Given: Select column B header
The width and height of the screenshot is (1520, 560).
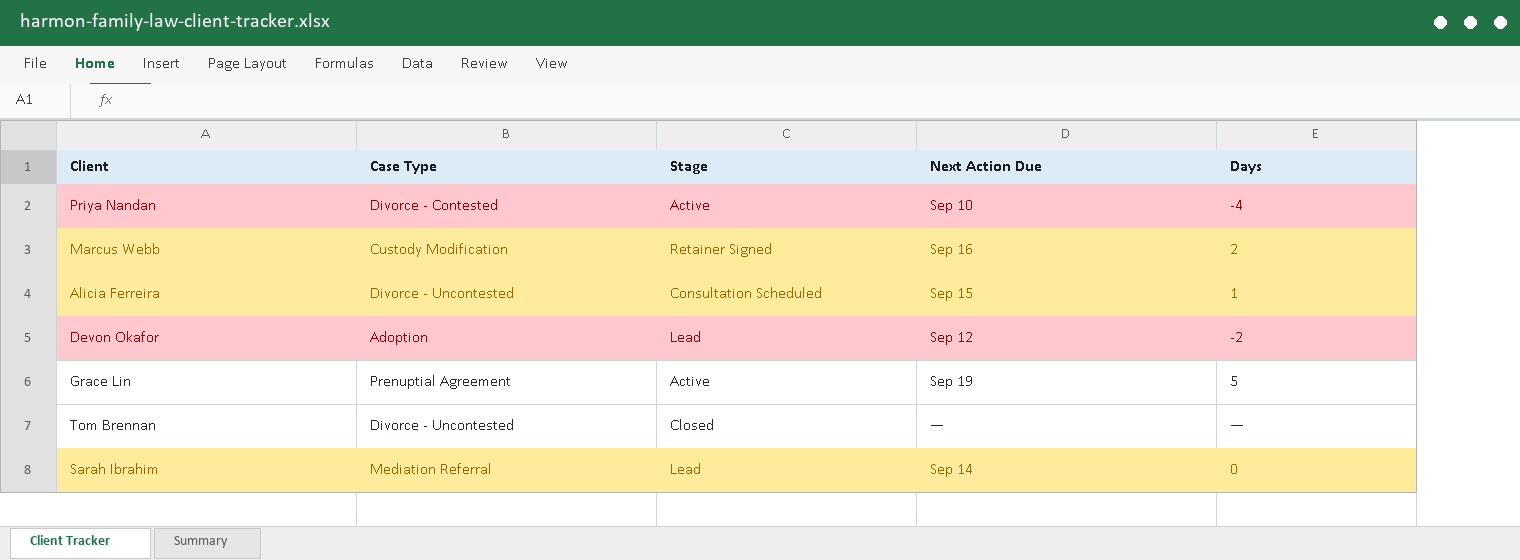Looking at the screenshot, I should [x=506, y=134].
